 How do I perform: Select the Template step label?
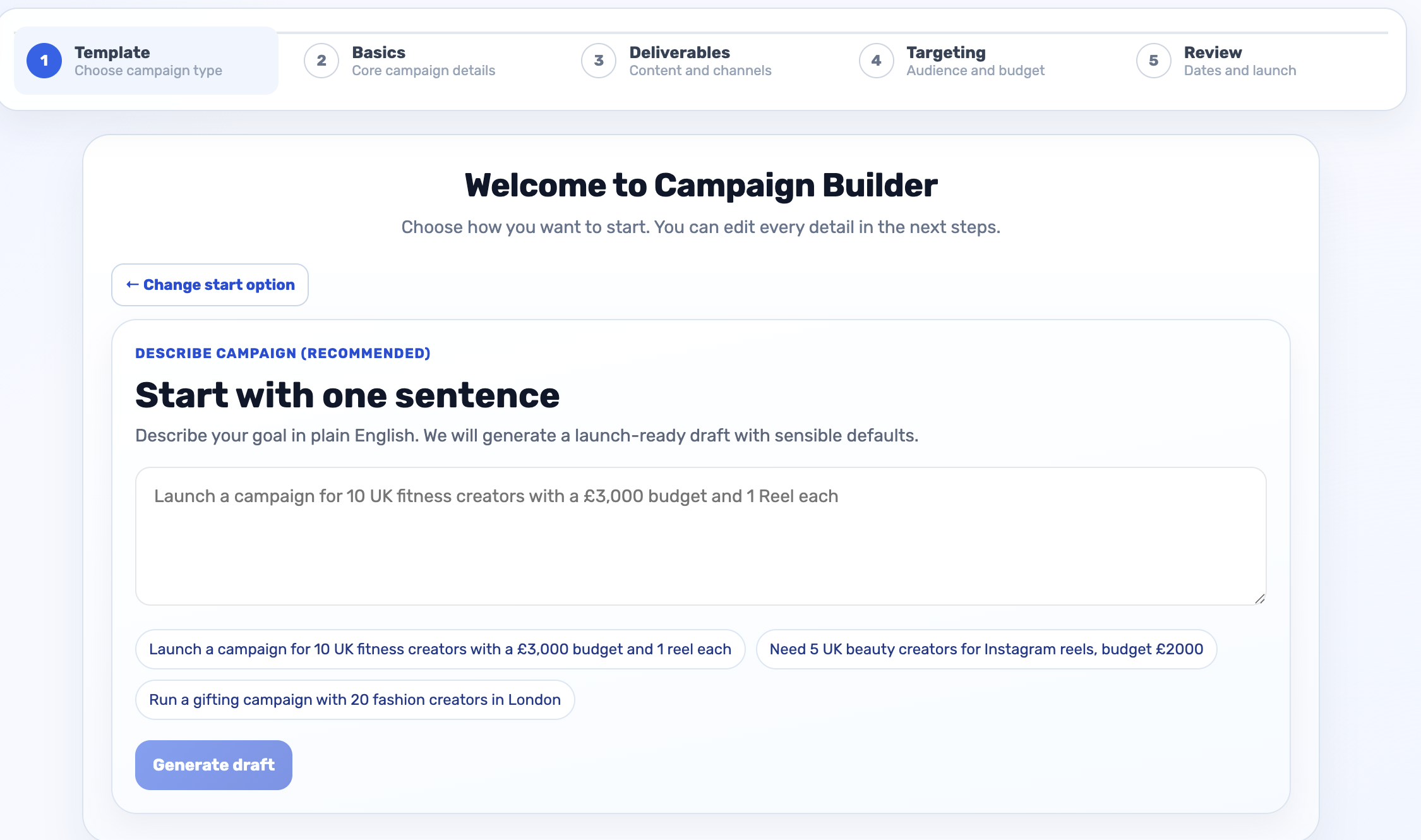112,52
